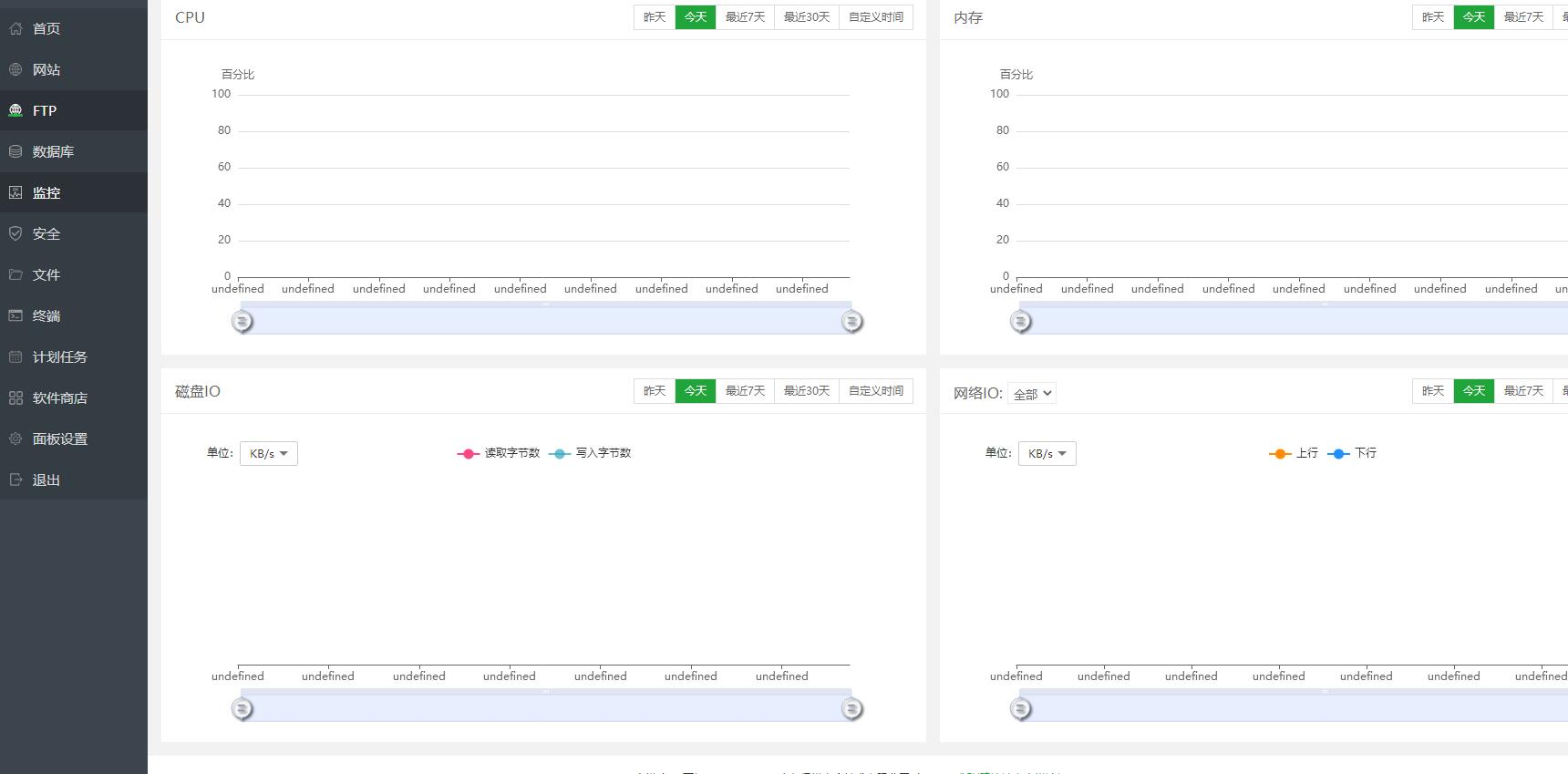Open 计划任务 in the sidebar
This screenshot has height=774, width=1568.
[59, 356]
